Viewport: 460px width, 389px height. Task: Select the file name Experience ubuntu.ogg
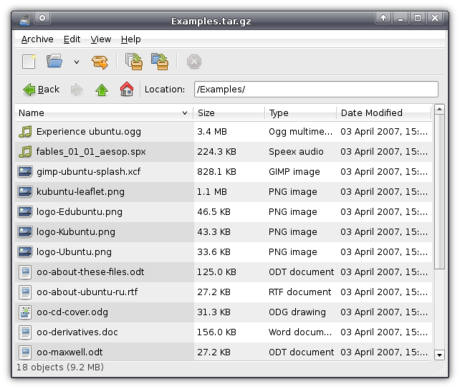point(89,132)
